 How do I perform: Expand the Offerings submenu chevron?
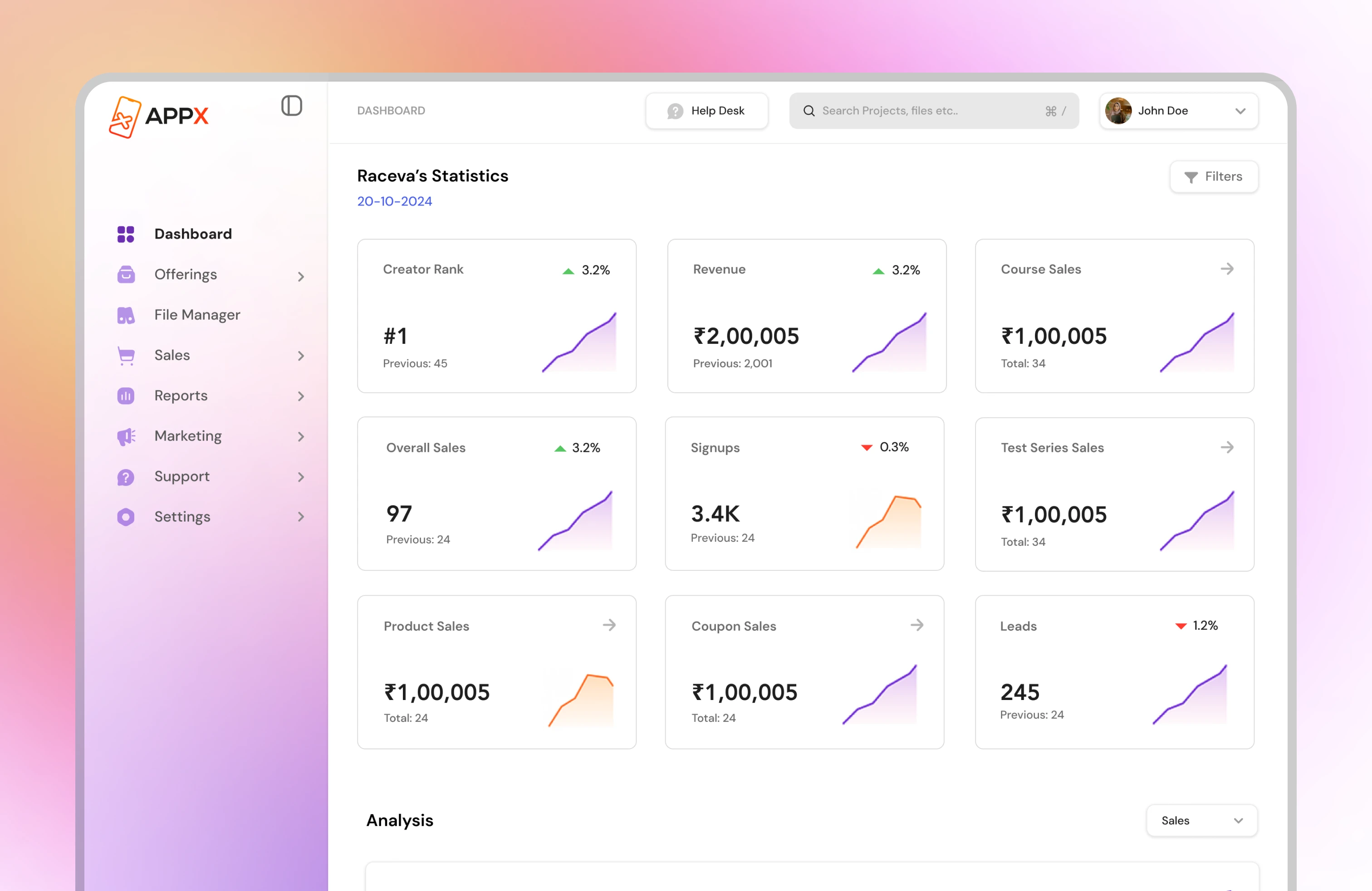coord(300,277)
